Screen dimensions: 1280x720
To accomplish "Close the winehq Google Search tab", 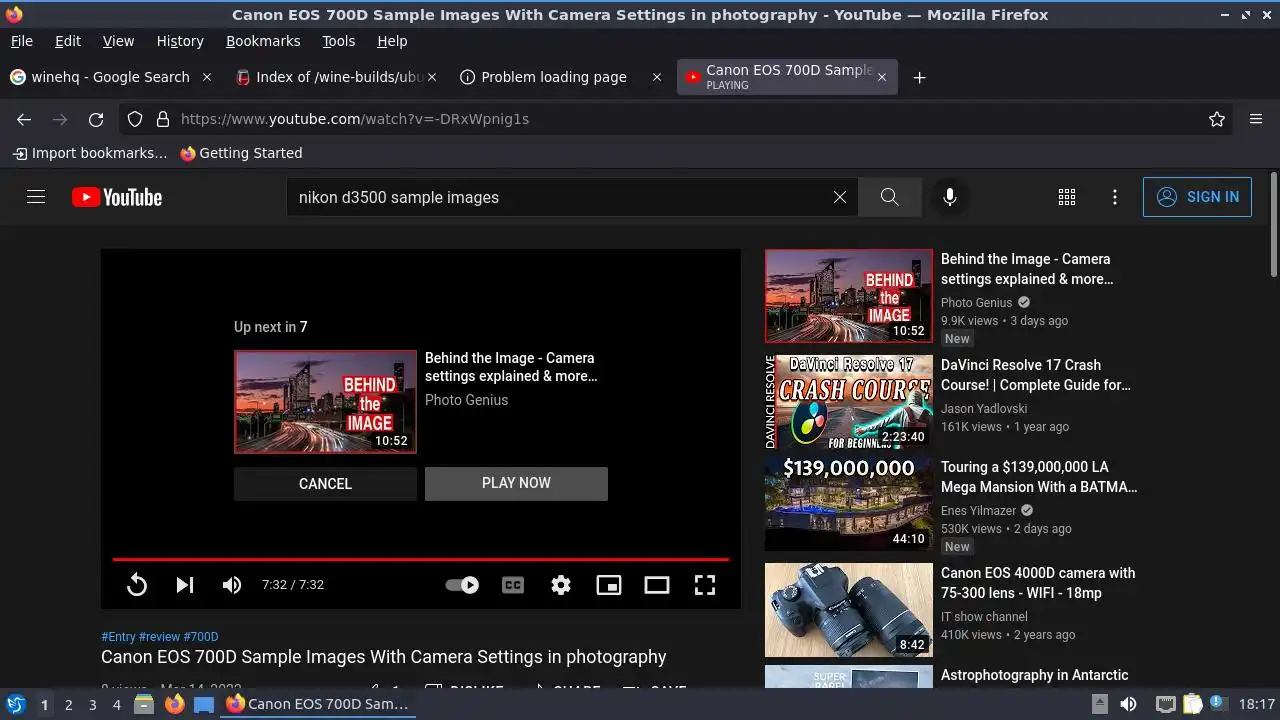I will point(207,77).
